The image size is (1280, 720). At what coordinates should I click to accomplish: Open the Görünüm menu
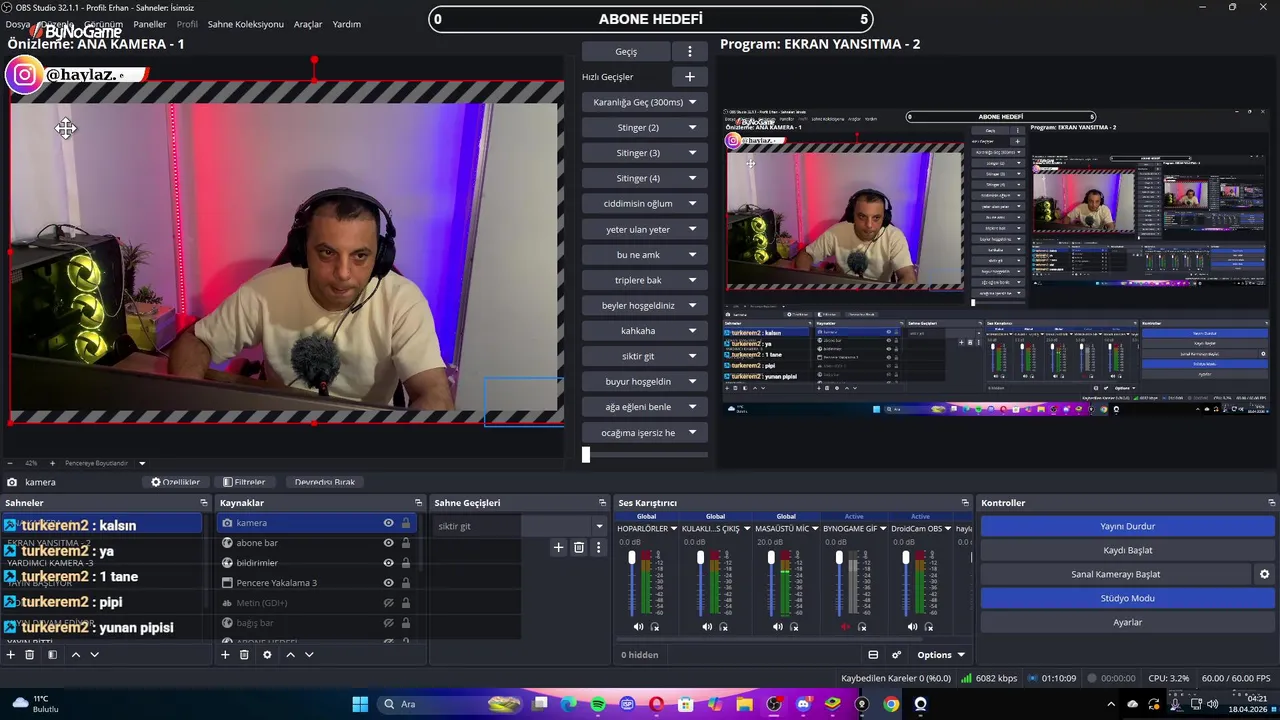tap(104, 24)
